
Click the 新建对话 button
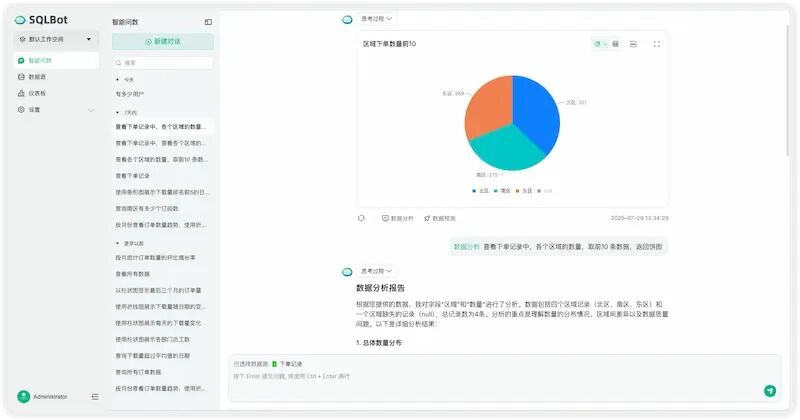pyautogui.click(x=163, y=41)
